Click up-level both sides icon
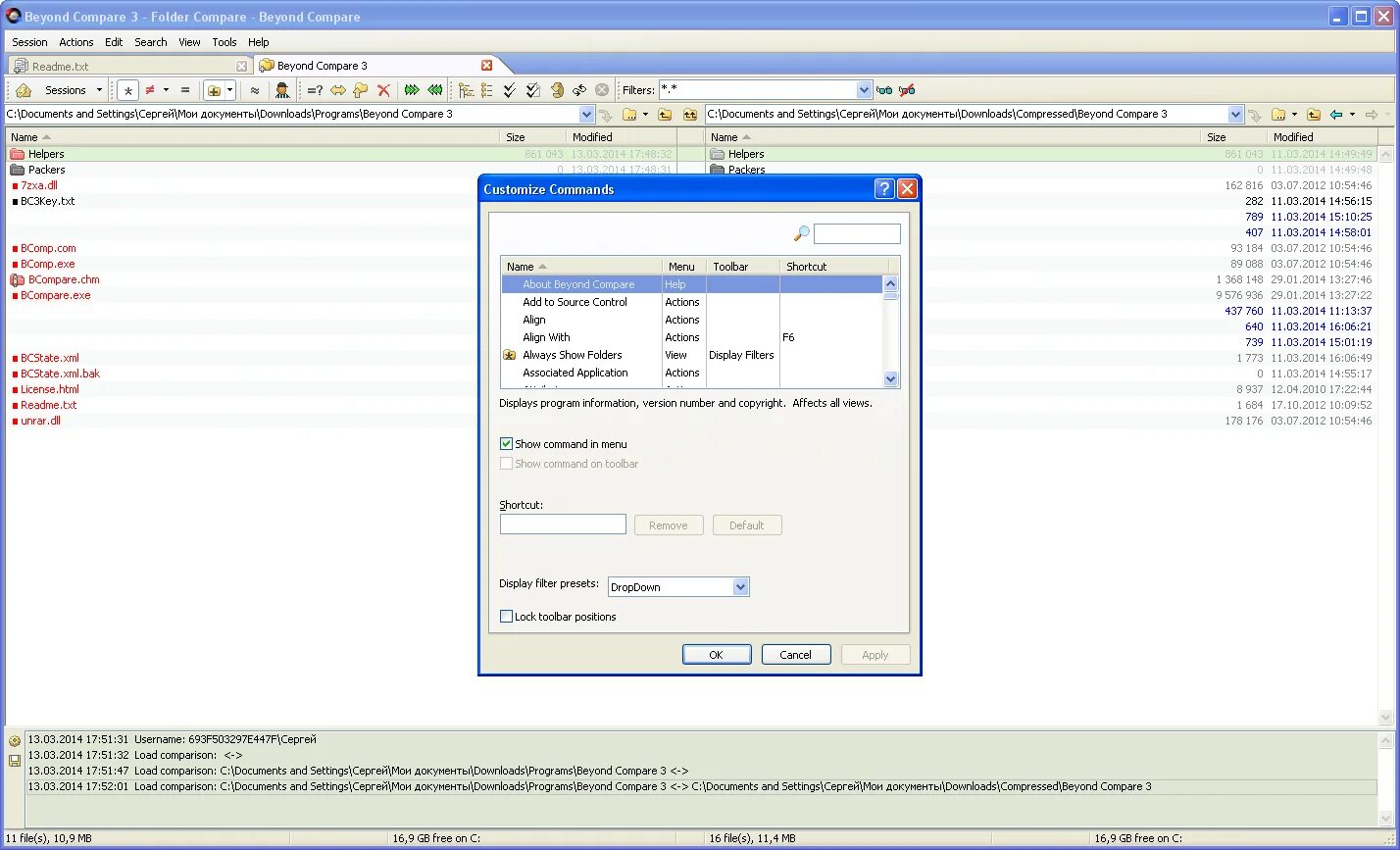Image resolution: width=1400 pixels, height=850 pixels. [x=690, y=115]
